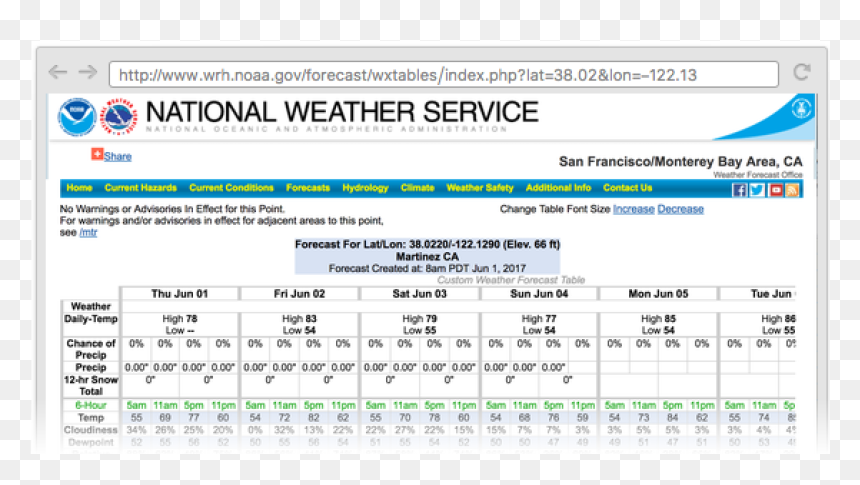860x485 pixels.
Task: Go back with the browser back arrow
Action: coord(58,72)
